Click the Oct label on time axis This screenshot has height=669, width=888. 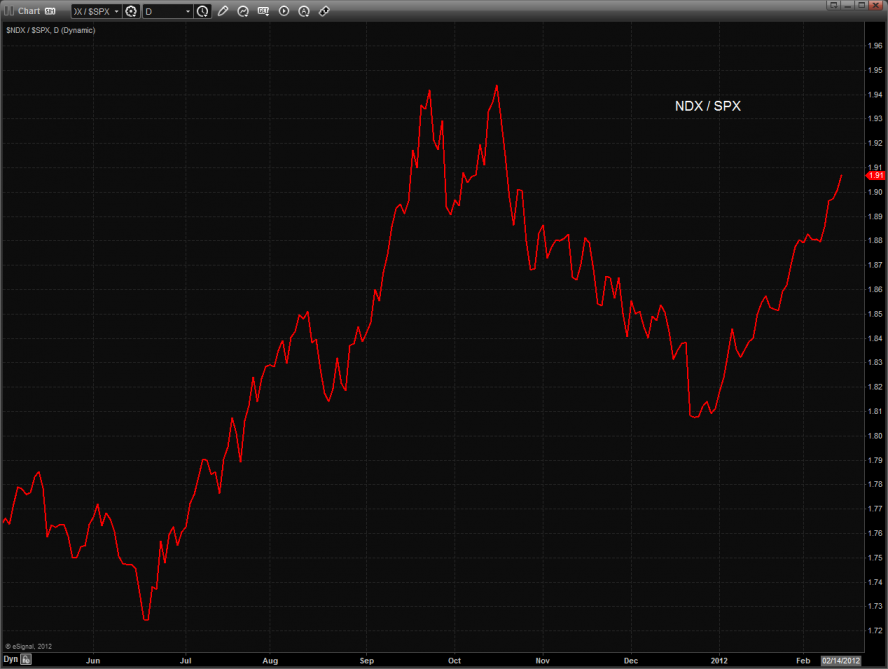click(x=454, y=661)
